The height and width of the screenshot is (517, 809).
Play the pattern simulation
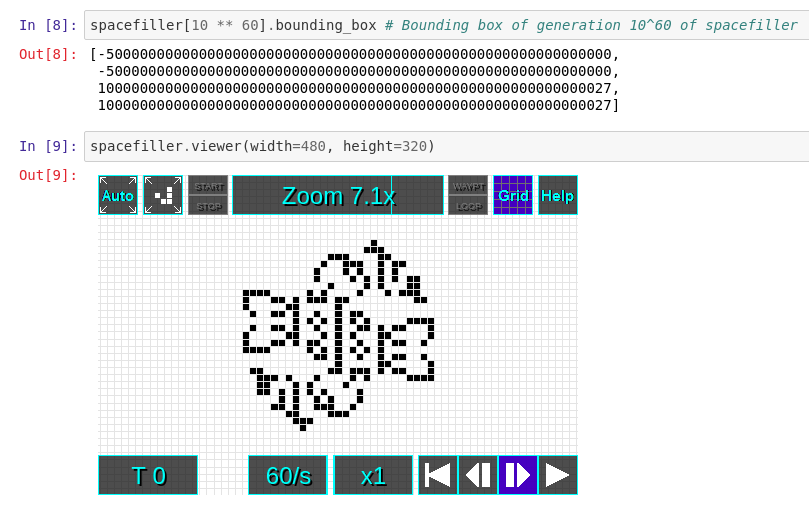pos(558,475)
